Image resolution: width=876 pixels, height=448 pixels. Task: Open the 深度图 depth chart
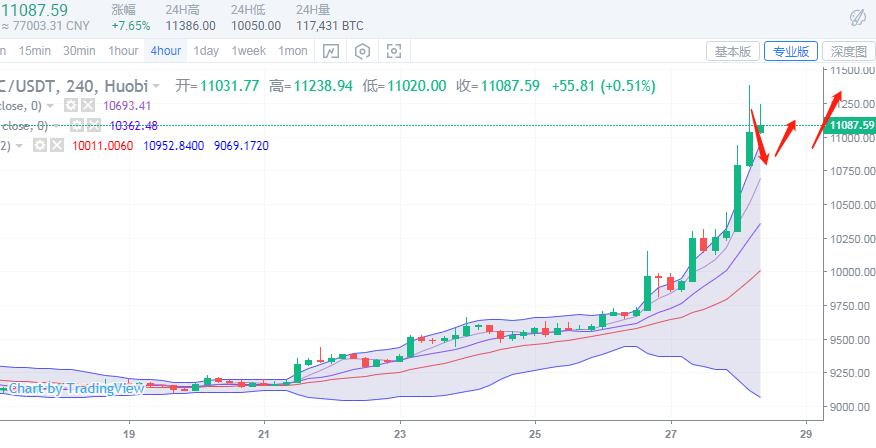coord(848,51)
